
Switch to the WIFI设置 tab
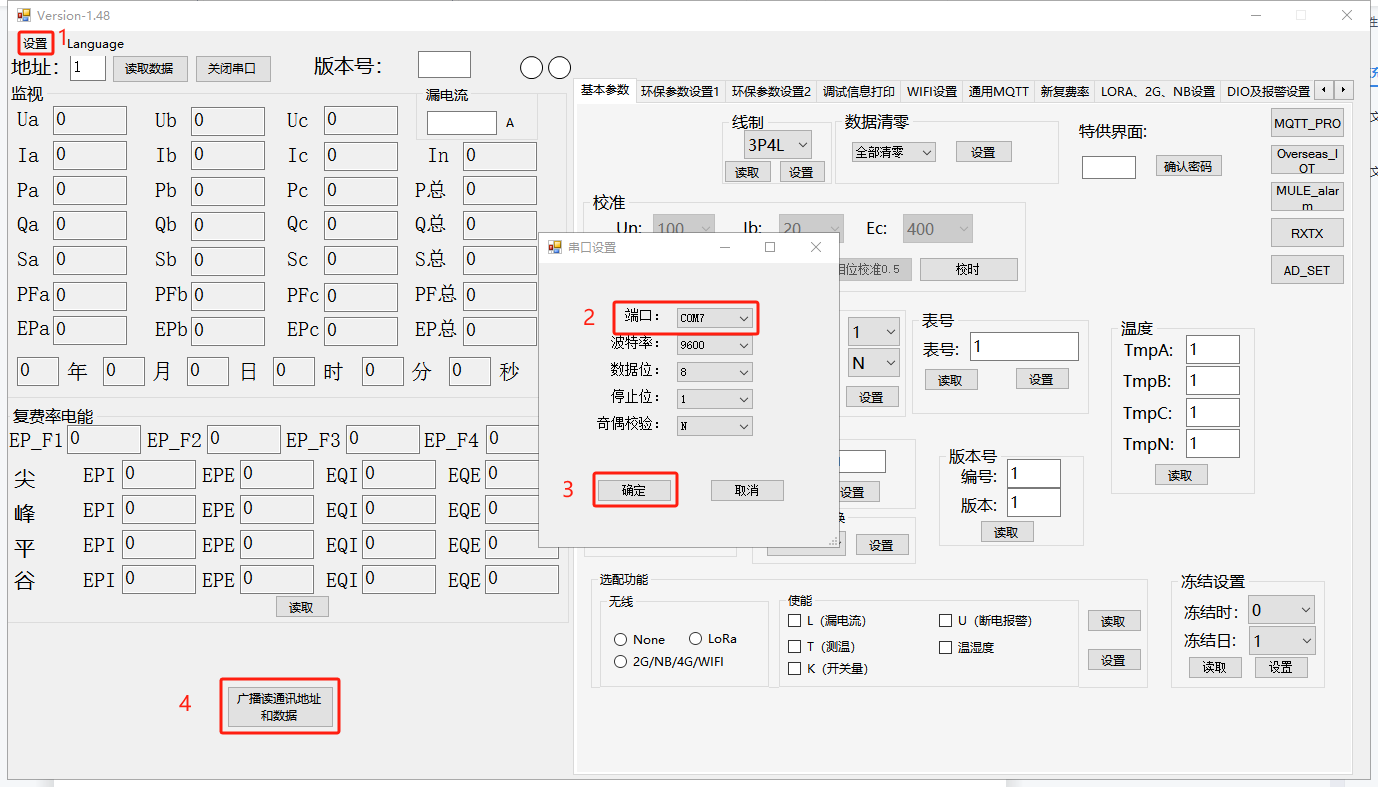pos(931,91)
